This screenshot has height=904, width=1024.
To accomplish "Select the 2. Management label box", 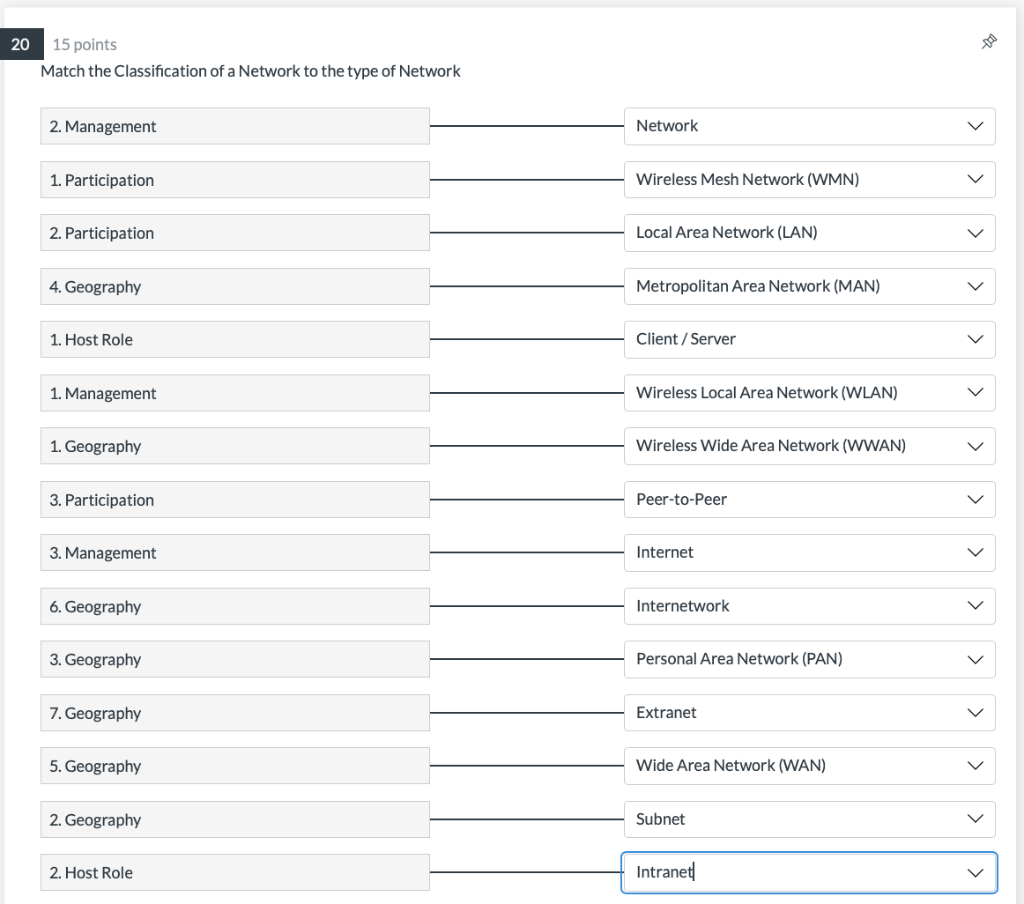I will coord(235,126).
